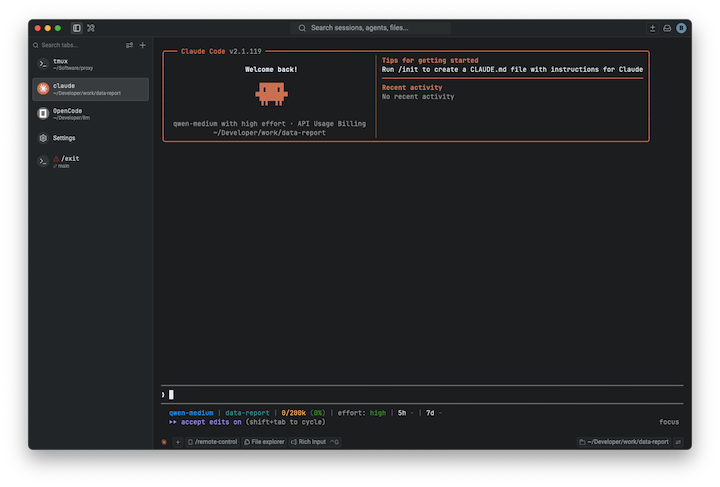The width and height of the screenshot is (720, 487).
Task: Click the effort: high status text
Action: [x=362, y=413]
